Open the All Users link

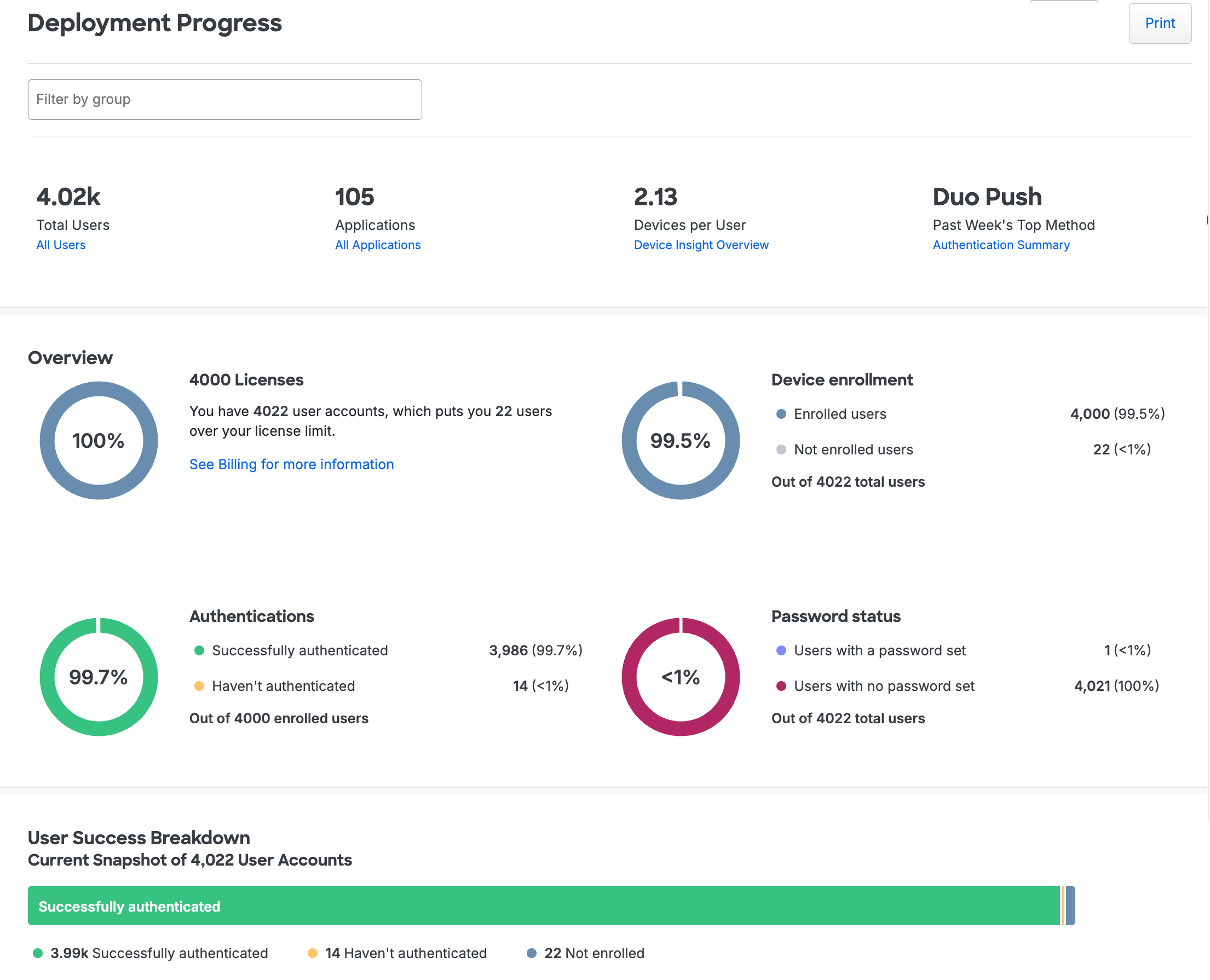60,245
